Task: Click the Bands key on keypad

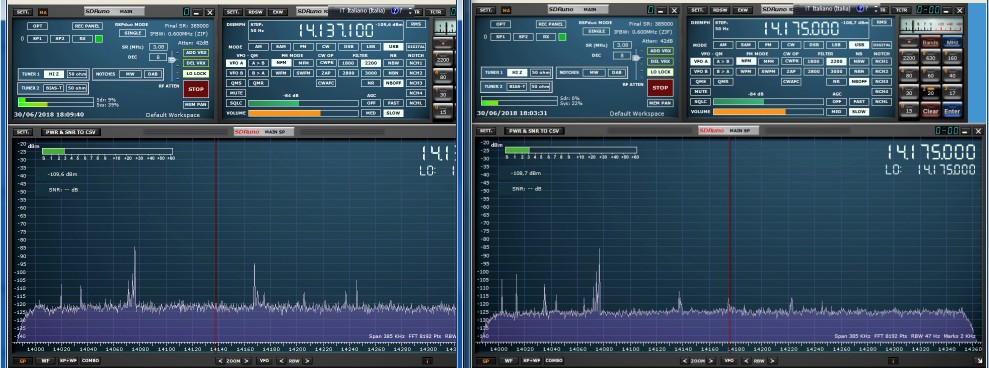Action: coord(930,42)
